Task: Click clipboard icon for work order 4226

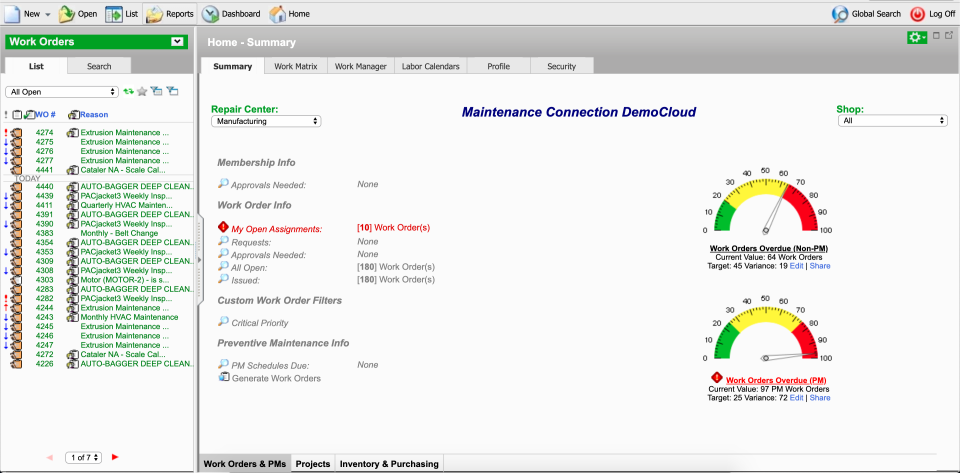Action: click(x=16, y=363)
